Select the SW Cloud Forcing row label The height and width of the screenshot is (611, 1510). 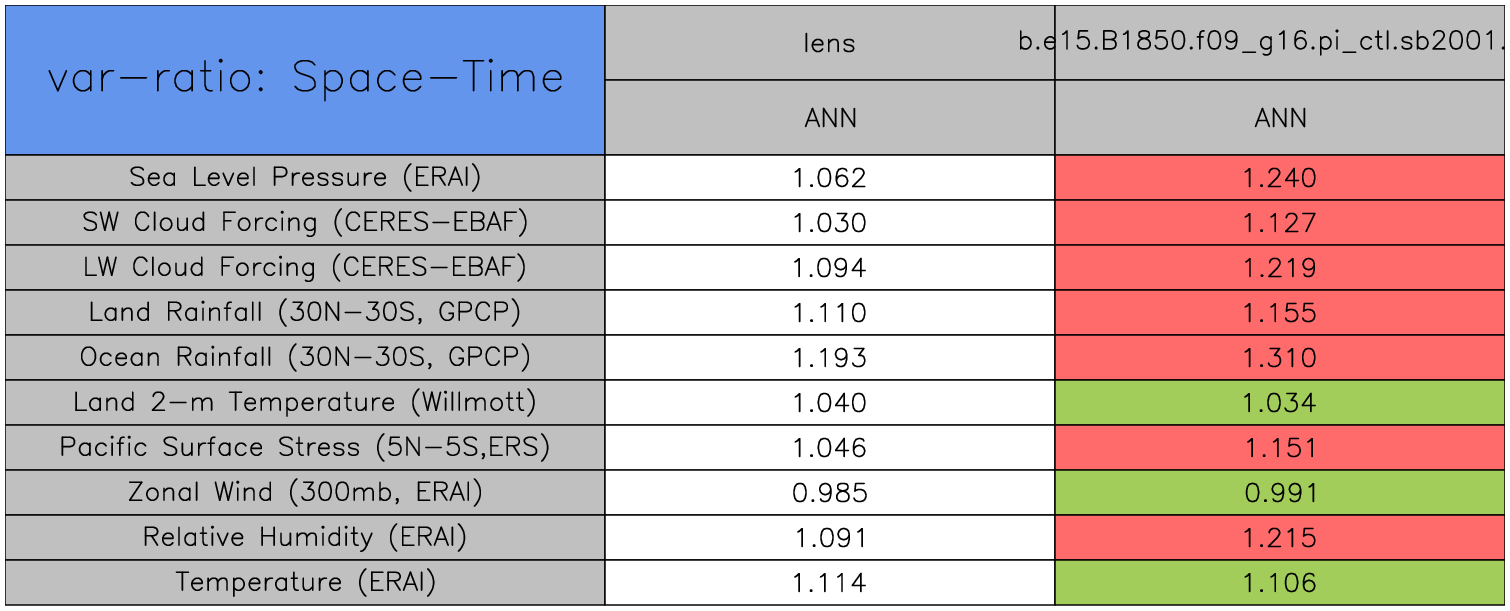[305, 222]
